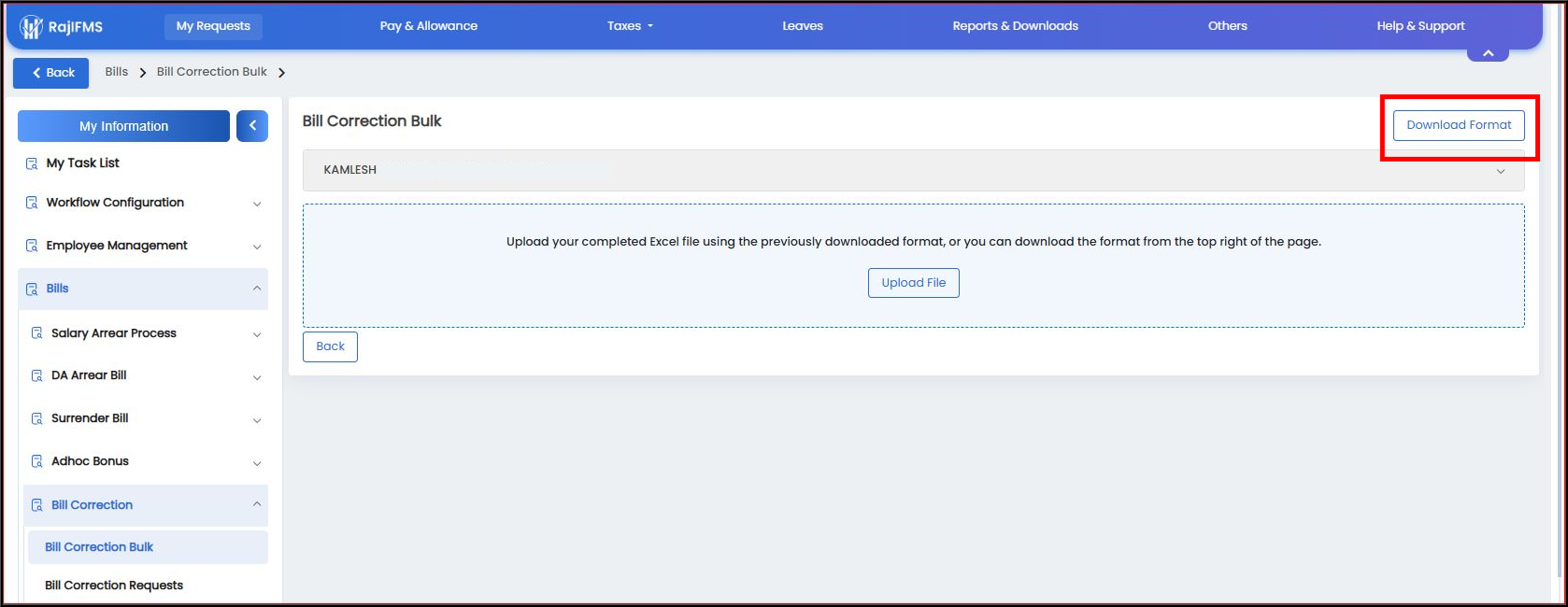The width and height of the screenshot is (1568, 607).
Task: Select Workflow Configuration sidebar label
Action: tap(115, 203)
